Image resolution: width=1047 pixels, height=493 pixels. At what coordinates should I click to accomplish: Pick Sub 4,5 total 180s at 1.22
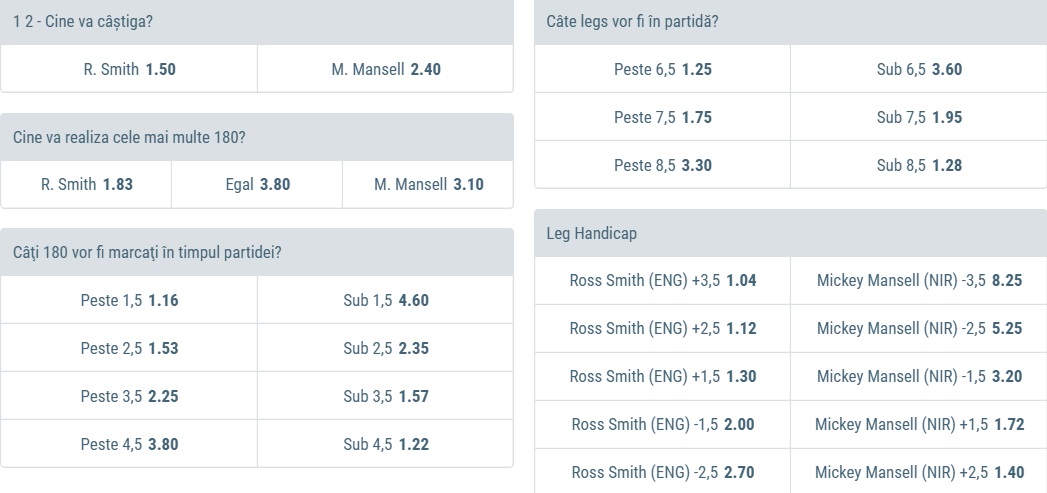[x=385, y=444]
